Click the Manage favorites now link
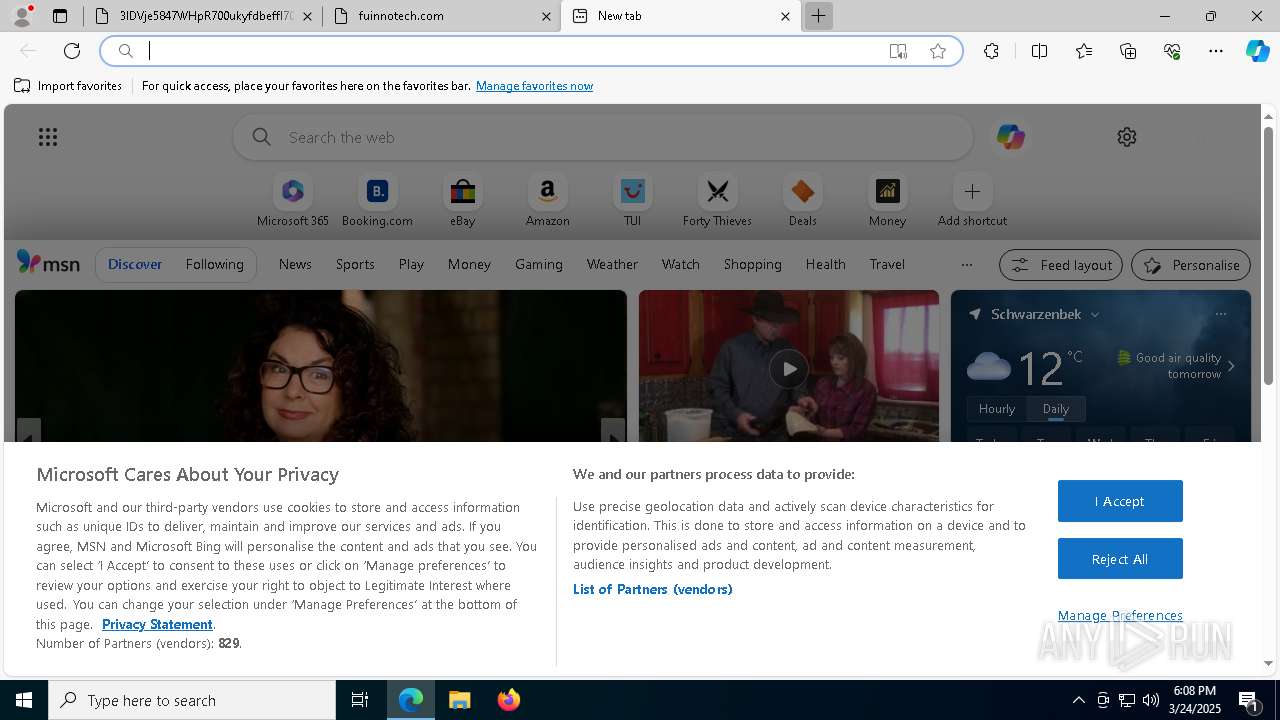 coord(534,86)
